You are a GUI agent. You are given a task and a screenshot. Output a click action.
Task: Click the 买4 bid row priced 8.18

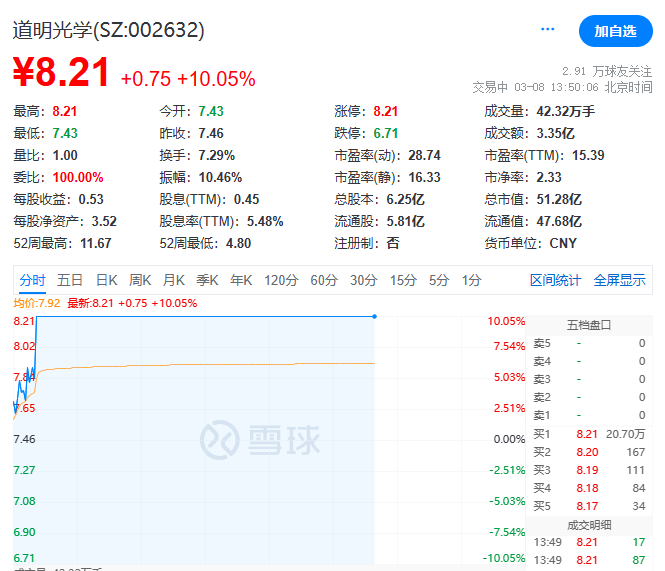589,488
